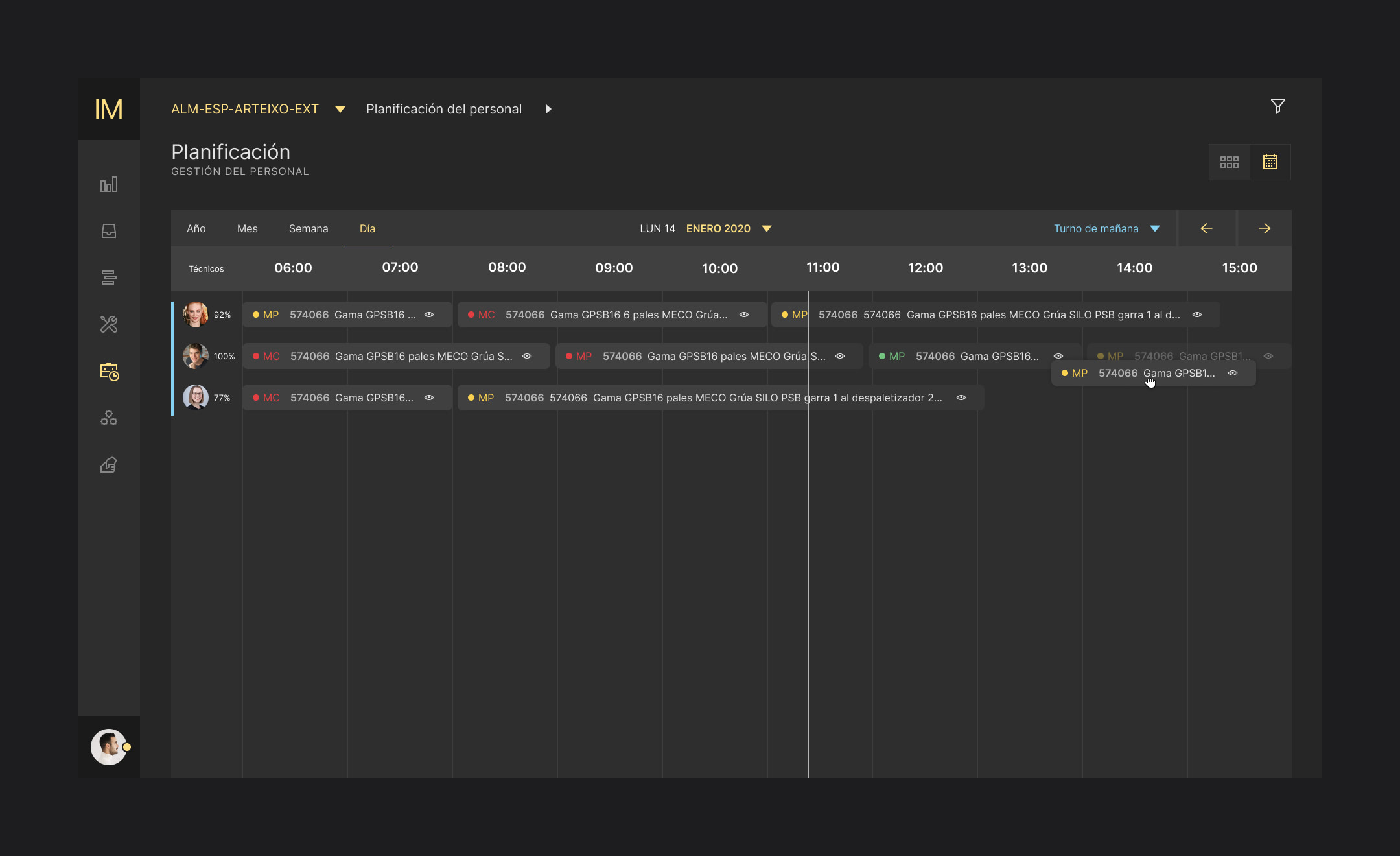The image size is (1400, 856).
Task: Open the Turno de mañana shift dropdown
Action: (x=1155, y=228)
